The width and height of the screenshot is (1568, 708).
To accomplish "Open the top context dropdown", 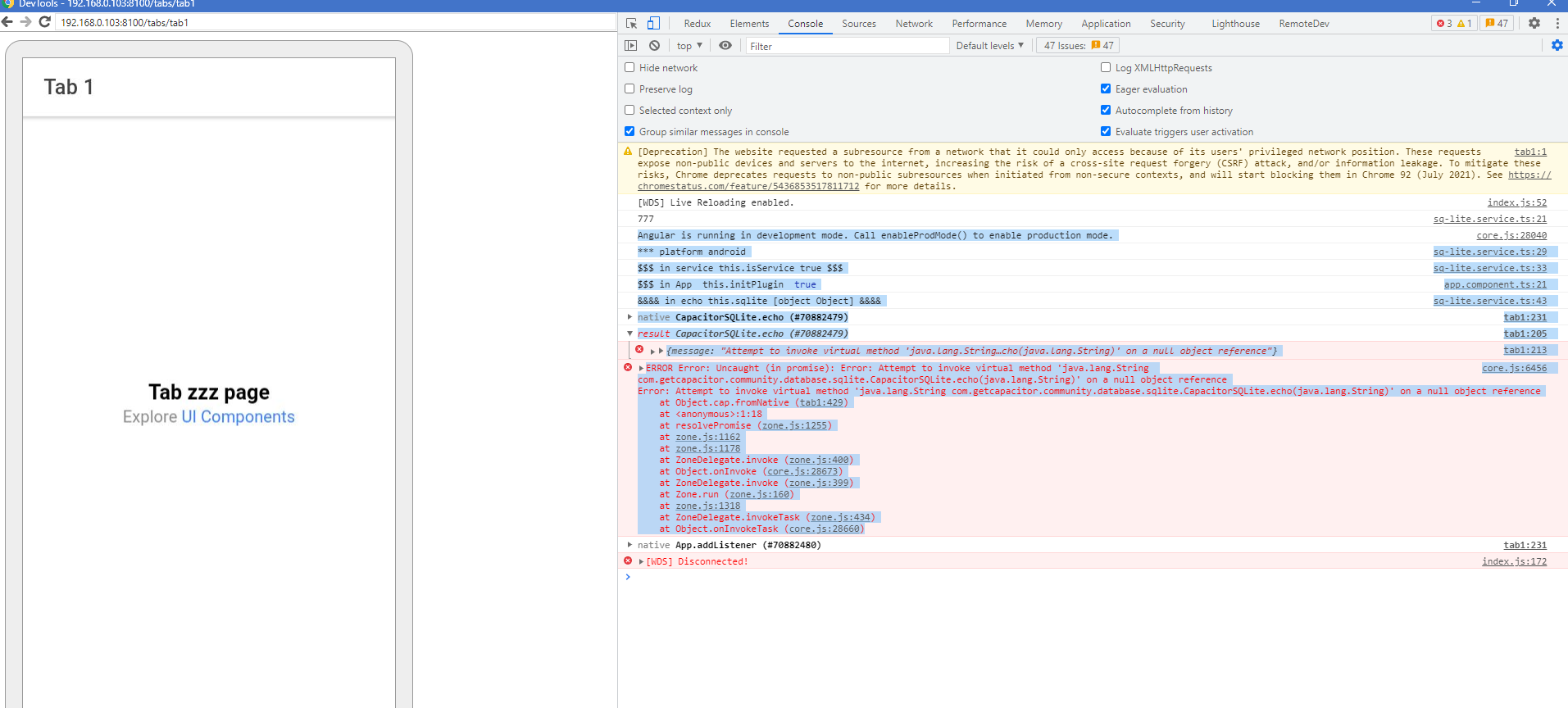I will [x=689, y=46].
